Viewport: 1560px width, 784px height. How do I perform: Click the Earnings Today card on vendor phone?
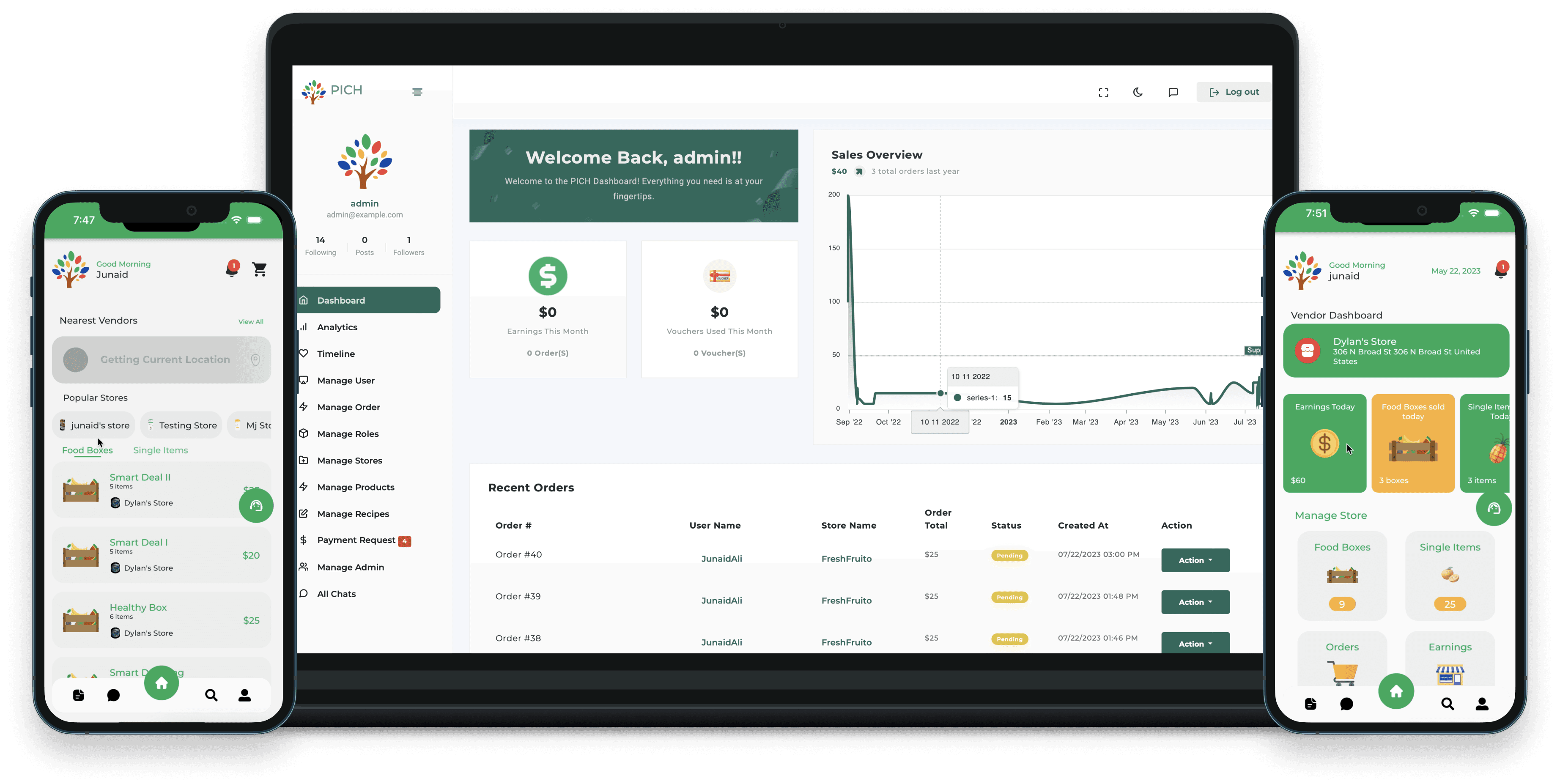(1324, 443)
